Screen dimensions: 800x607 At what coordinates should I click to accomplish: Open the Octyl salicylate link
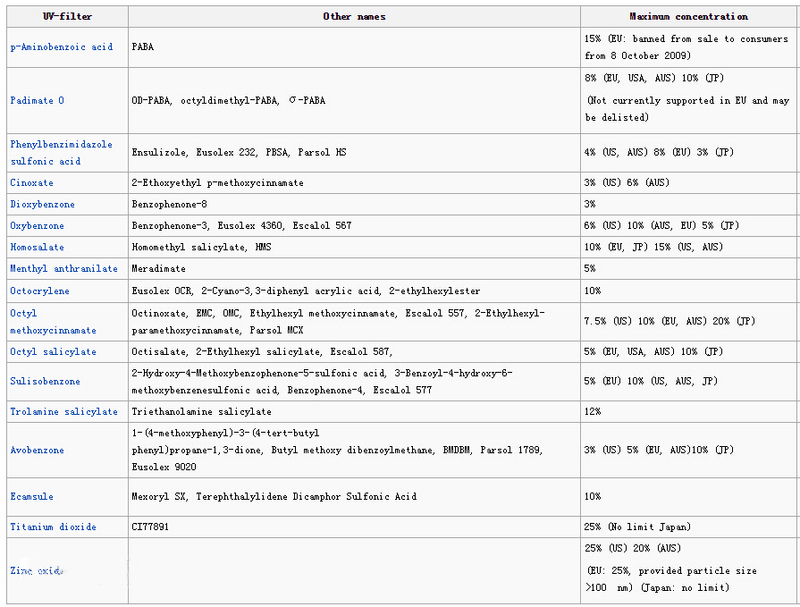(53, 352)
